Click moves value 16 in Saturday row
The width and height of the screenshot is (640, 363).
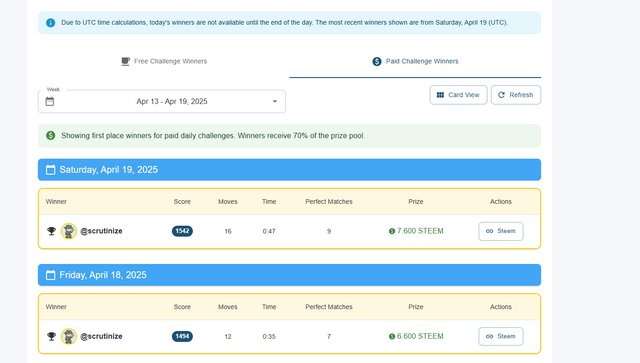click(228, 232)
